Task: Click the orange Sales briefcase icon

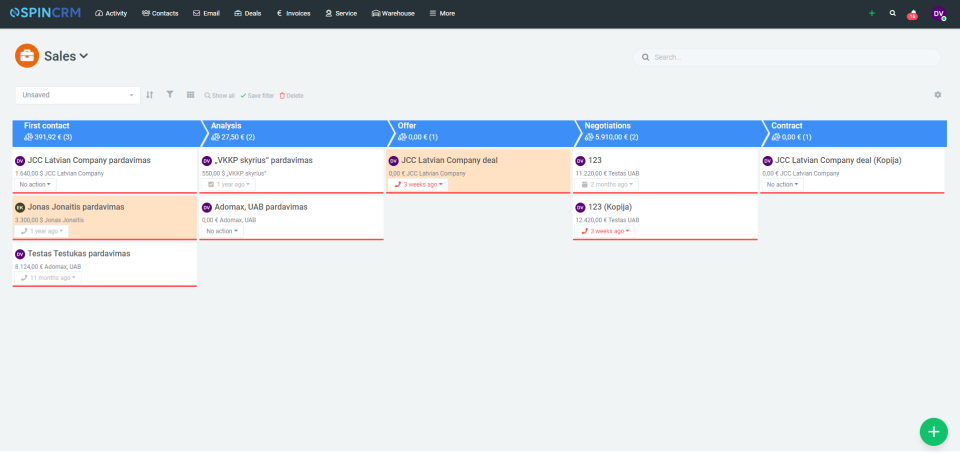Action: 27,56
